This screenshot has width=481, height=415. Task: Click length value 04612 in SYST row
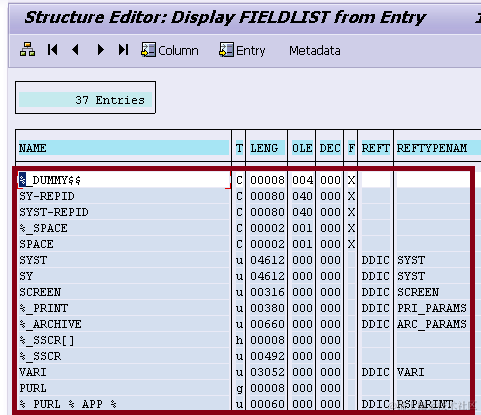pos(267,260)
